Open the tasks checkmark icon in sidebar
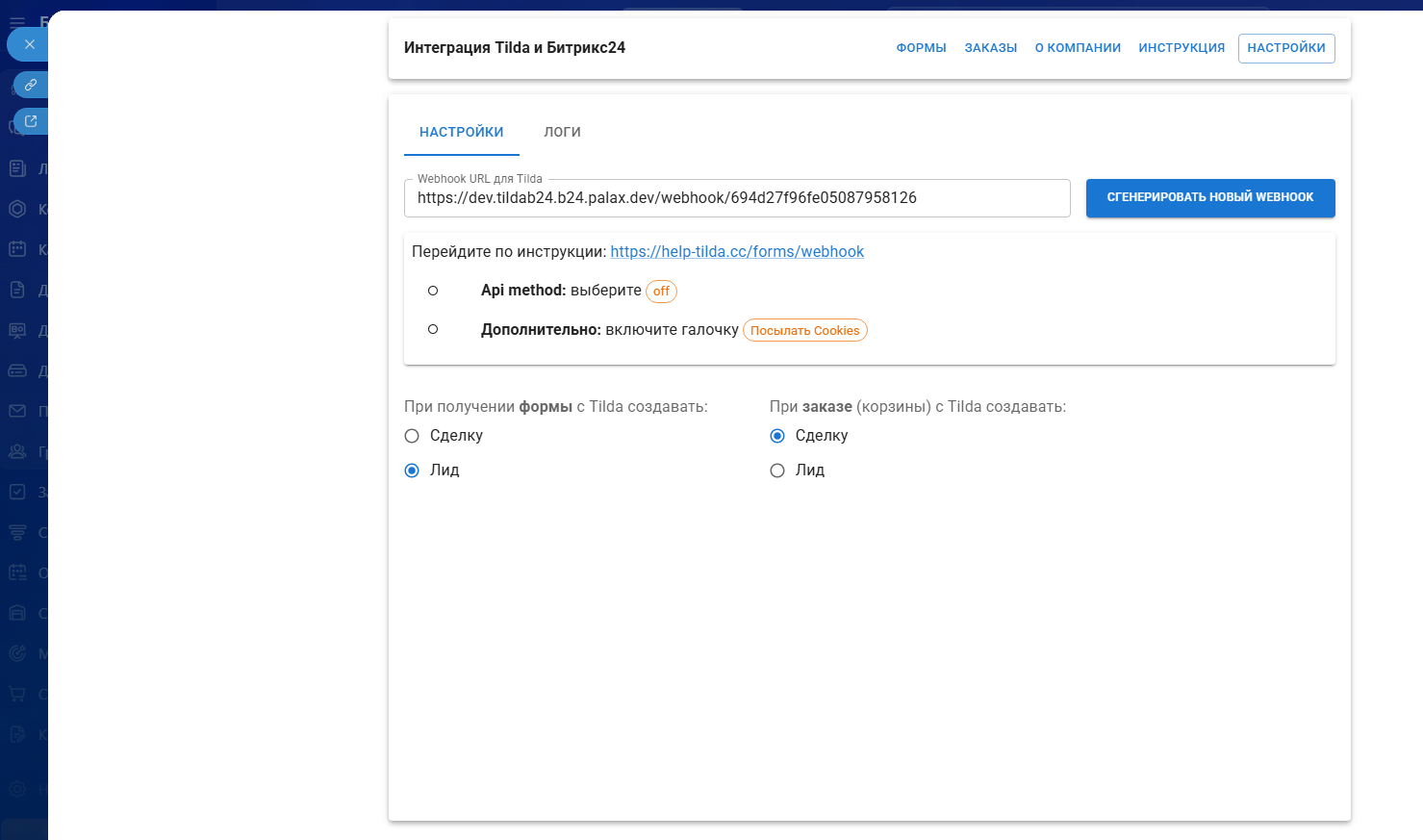This screenshot has height=840, width=1423. [x=17, y=492]
